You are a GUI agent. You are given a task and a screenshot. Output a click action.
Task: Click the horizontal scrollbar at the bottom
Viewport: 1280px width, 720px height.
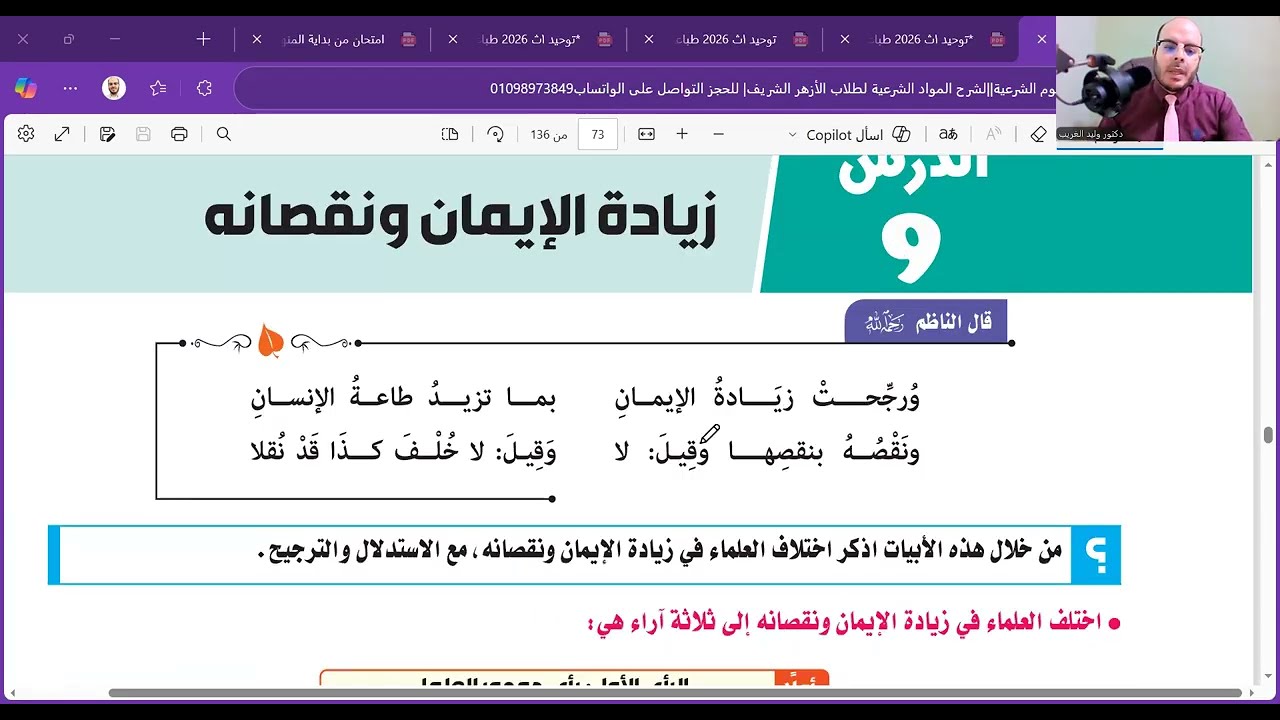(x=675, y=692)
